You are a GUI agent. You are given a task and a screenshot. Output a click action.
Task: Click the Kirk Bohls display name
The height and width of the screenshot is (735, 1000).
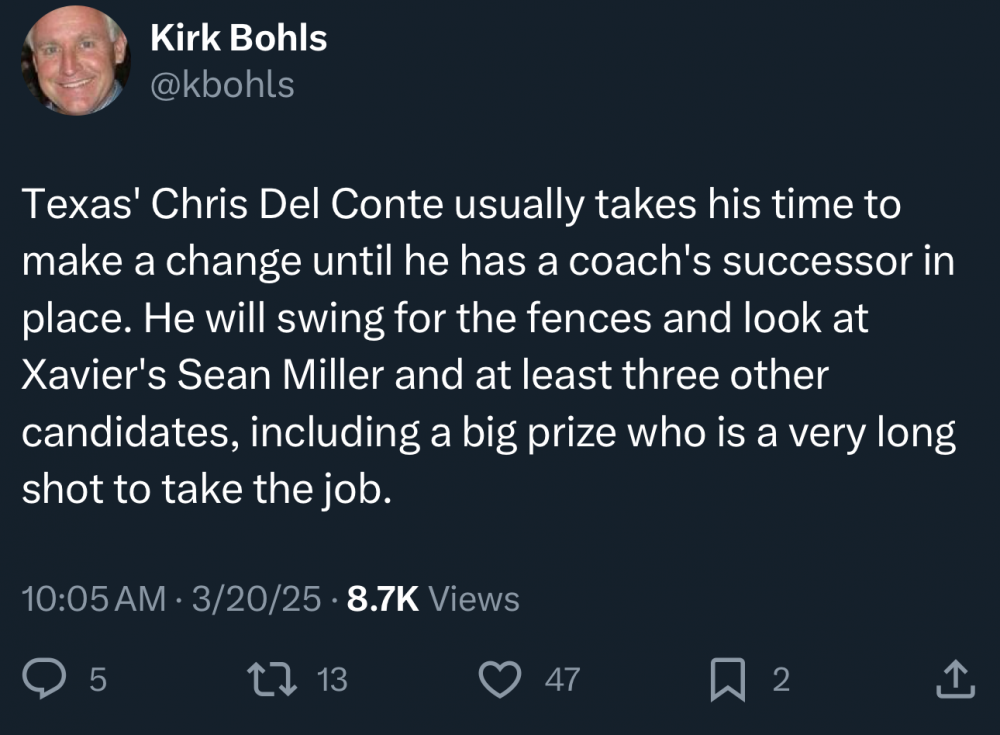[x=238, y=38]
